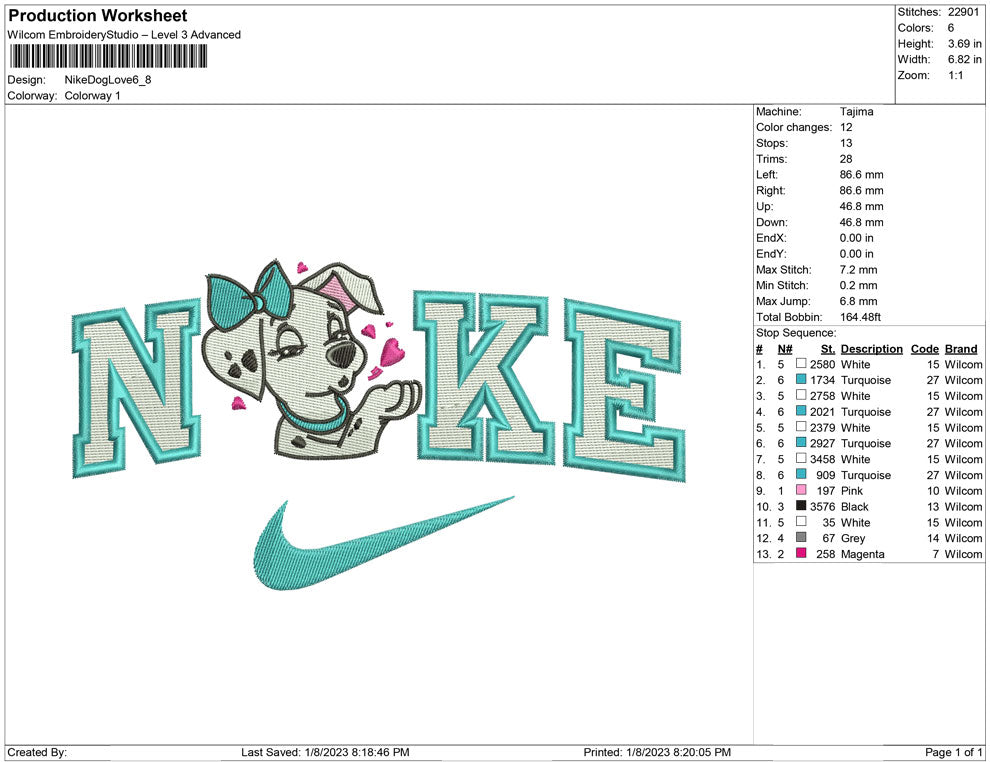The width and height of the screenshot is (990, 762).
Task: Select the turquoise swatch in the 2021 row
Action: pos(801,410)
